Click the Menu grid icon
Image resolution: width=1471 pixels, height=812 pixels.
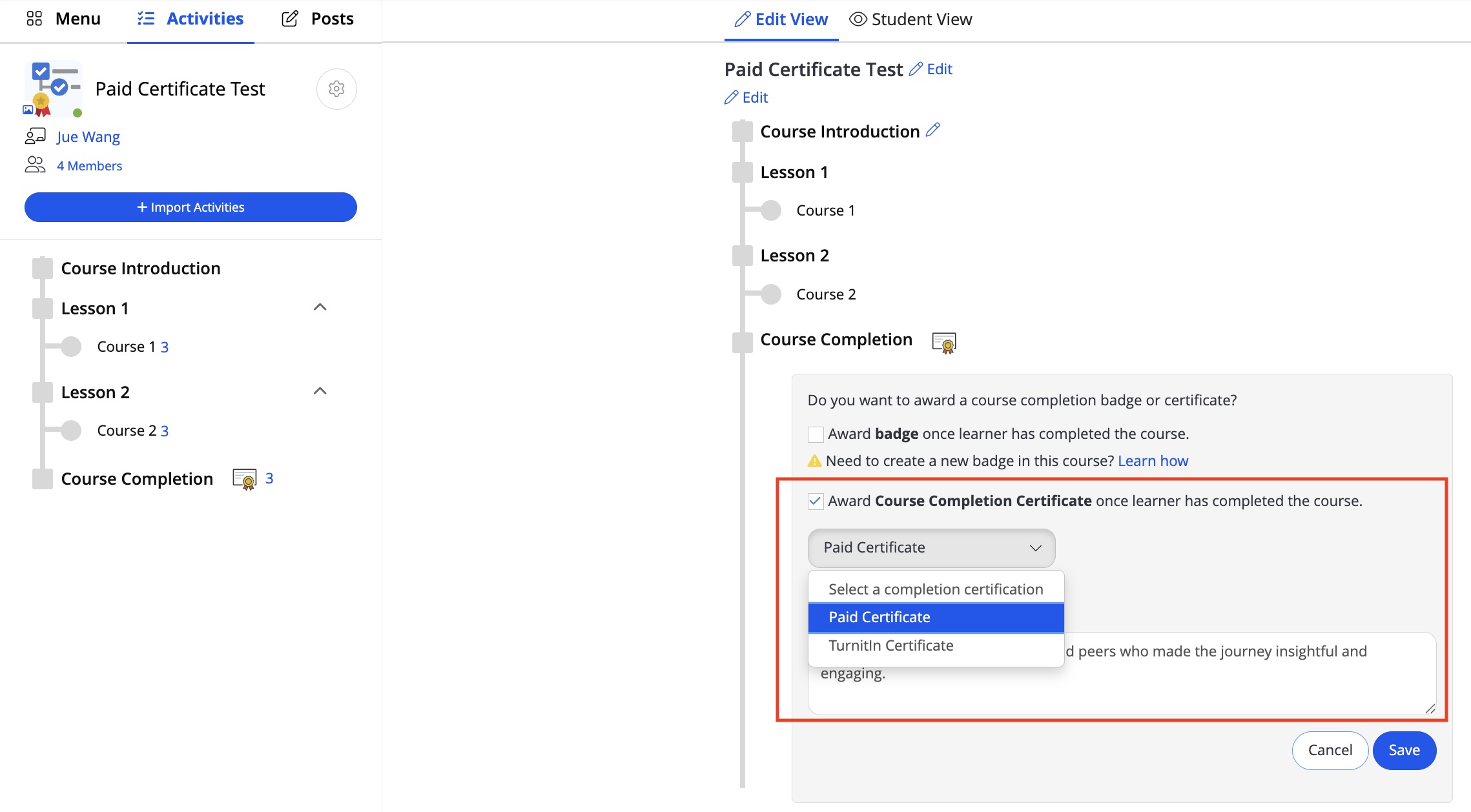(34, 19)
